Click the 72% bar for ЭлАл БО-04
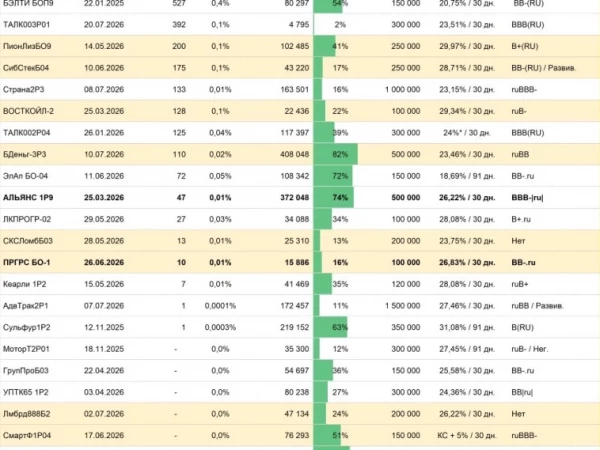This screenshot has width=600, height=450. click(x=333, y=176)
